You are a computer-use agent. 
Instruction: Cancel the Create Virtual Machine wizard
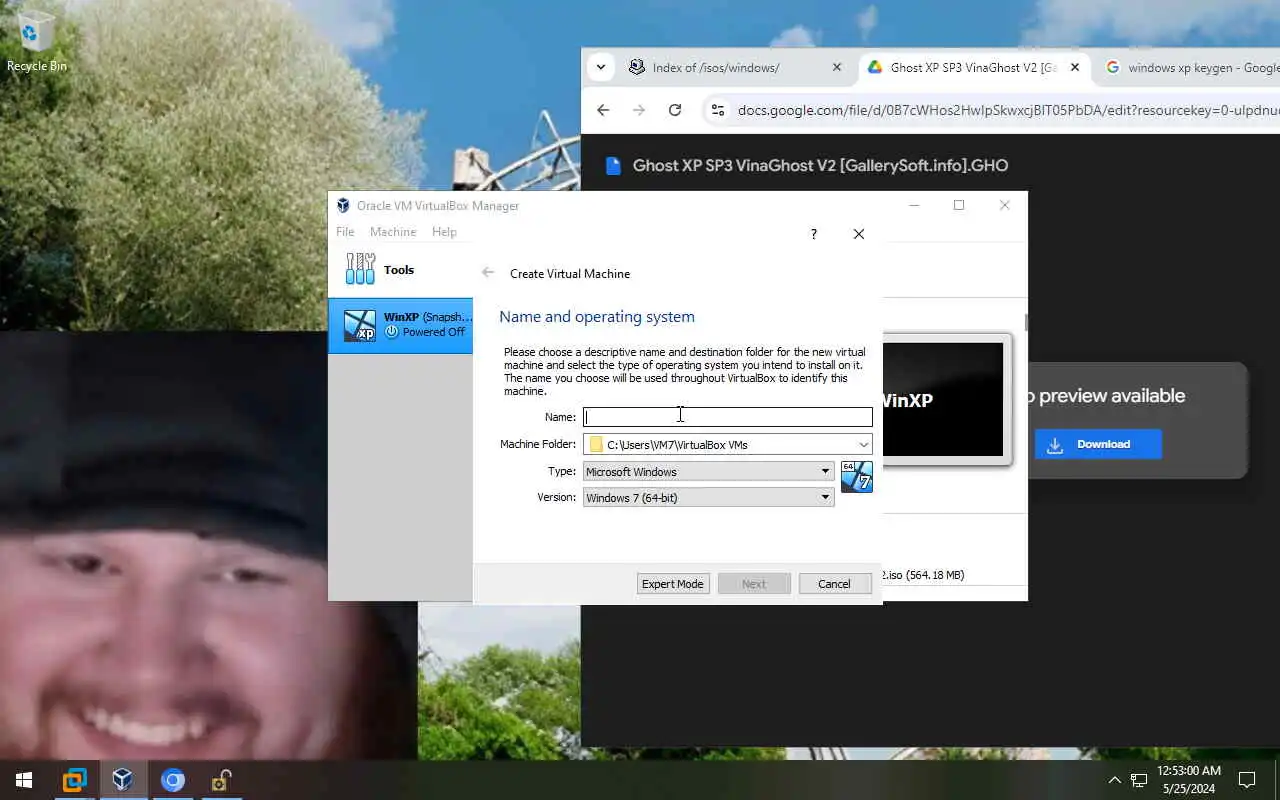(834, 584)
